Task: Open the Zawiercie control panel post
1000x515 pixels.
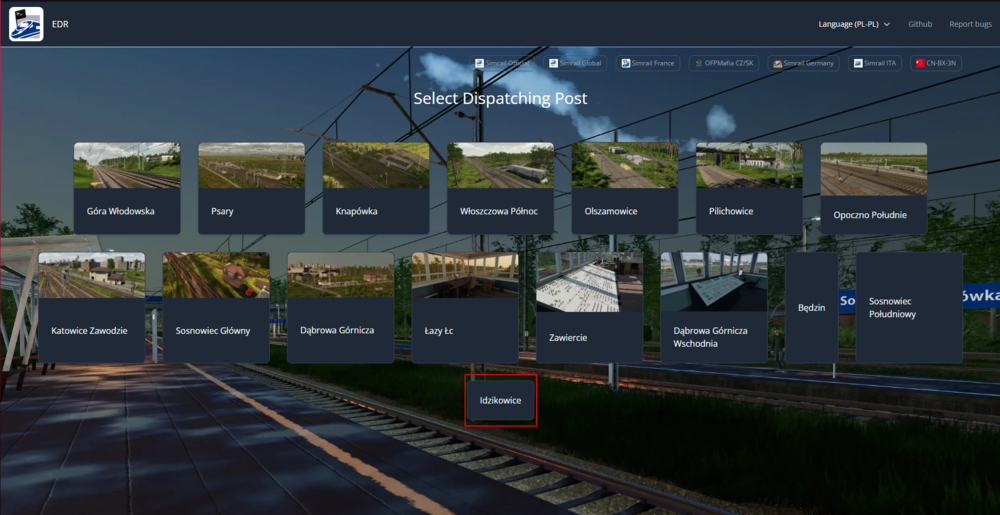Action: (x=589, y=307)
